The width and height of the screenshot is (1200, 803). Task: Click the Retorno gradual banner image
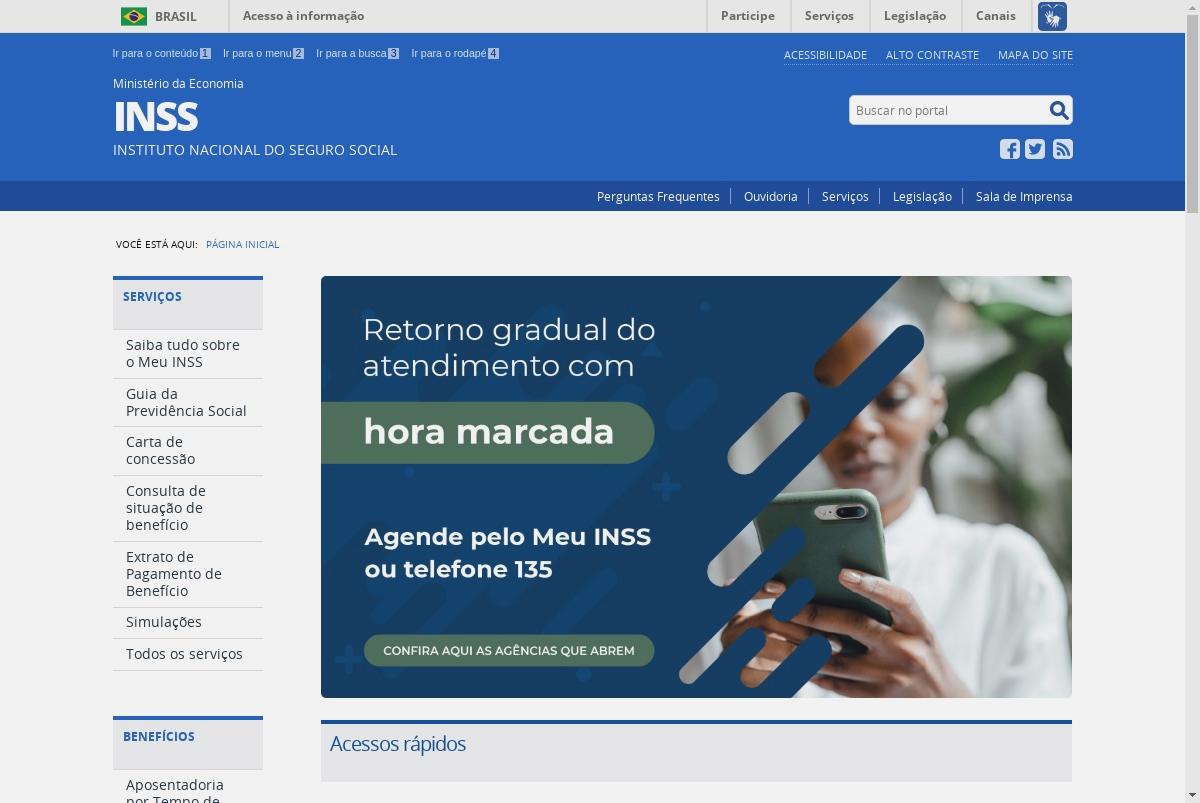point(696,487)
